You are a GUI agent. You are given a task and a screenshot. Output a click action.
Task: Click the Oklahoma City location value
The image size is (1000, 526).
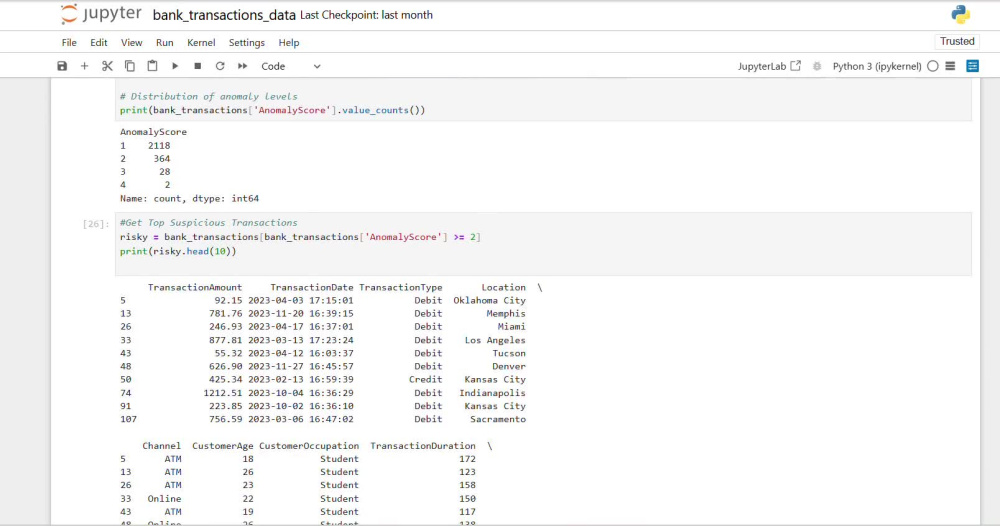(x=489, y=300)
